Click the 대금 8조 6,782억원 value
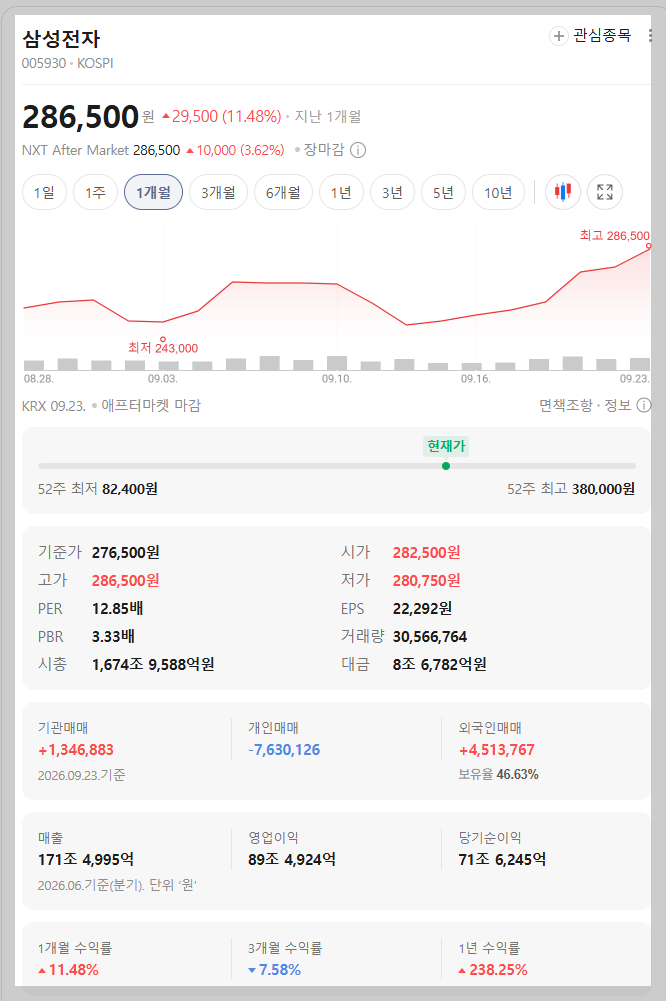Image resolution: width=666 pixels, height=1001 pixels. pos(439,665)
